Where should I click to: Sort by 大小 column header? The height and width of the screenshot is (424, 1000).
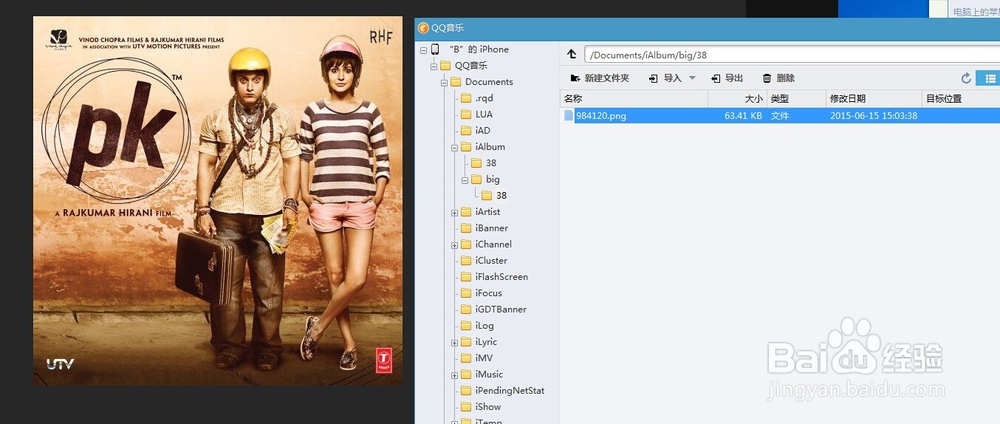737,98
